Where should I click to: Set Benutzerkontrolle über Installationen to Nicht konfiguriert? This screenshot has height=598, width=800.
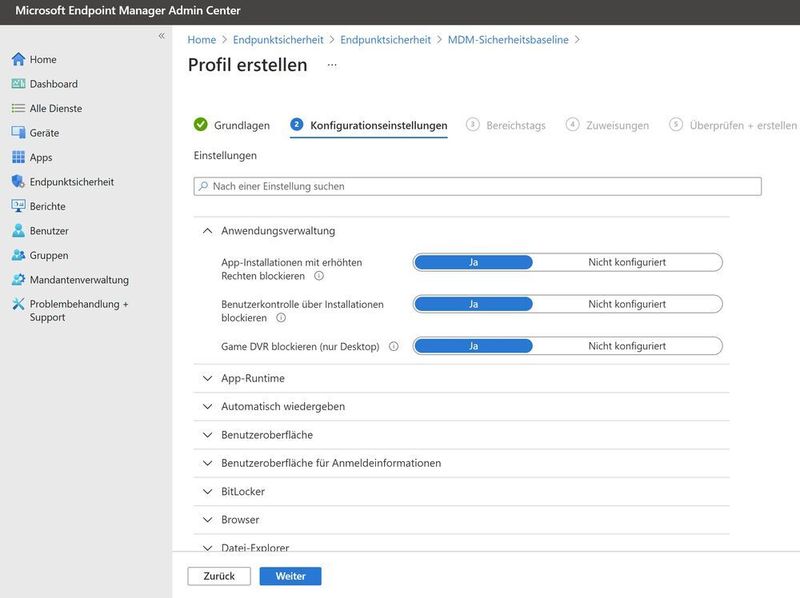tap(627, 304)
